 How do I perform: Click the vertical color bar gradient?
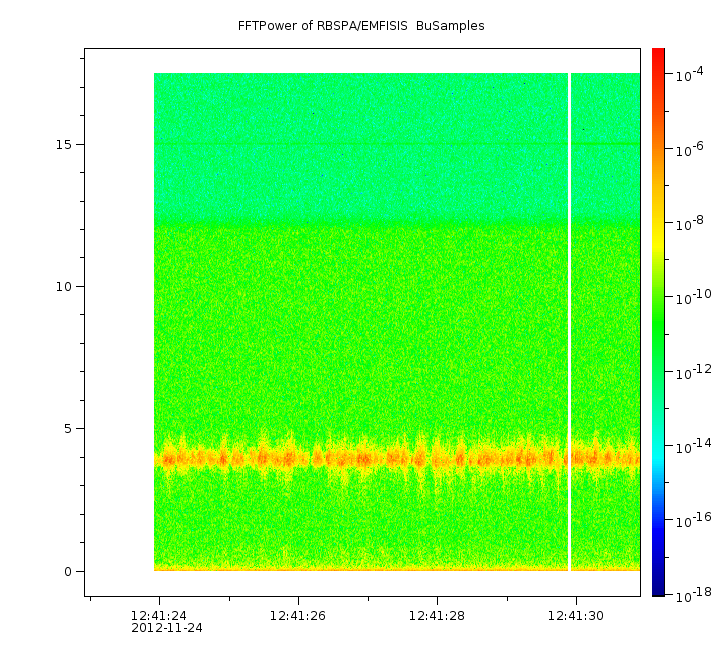click(658, 322)
